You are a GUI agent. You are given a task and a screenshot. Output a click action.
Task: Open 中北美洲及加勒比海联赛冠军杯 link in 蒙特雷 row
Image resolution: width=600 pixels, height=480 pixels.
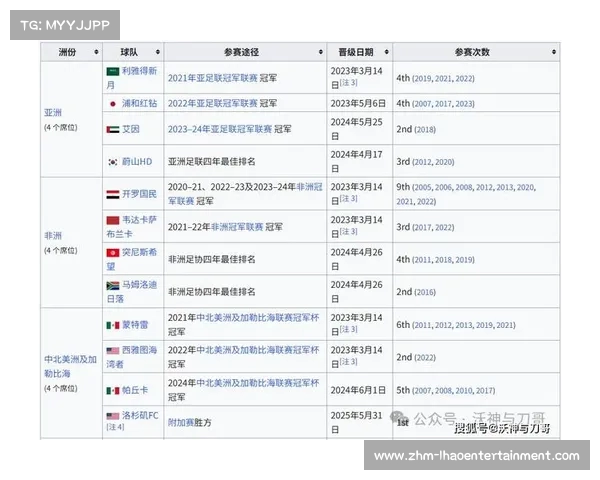(258, 318)
